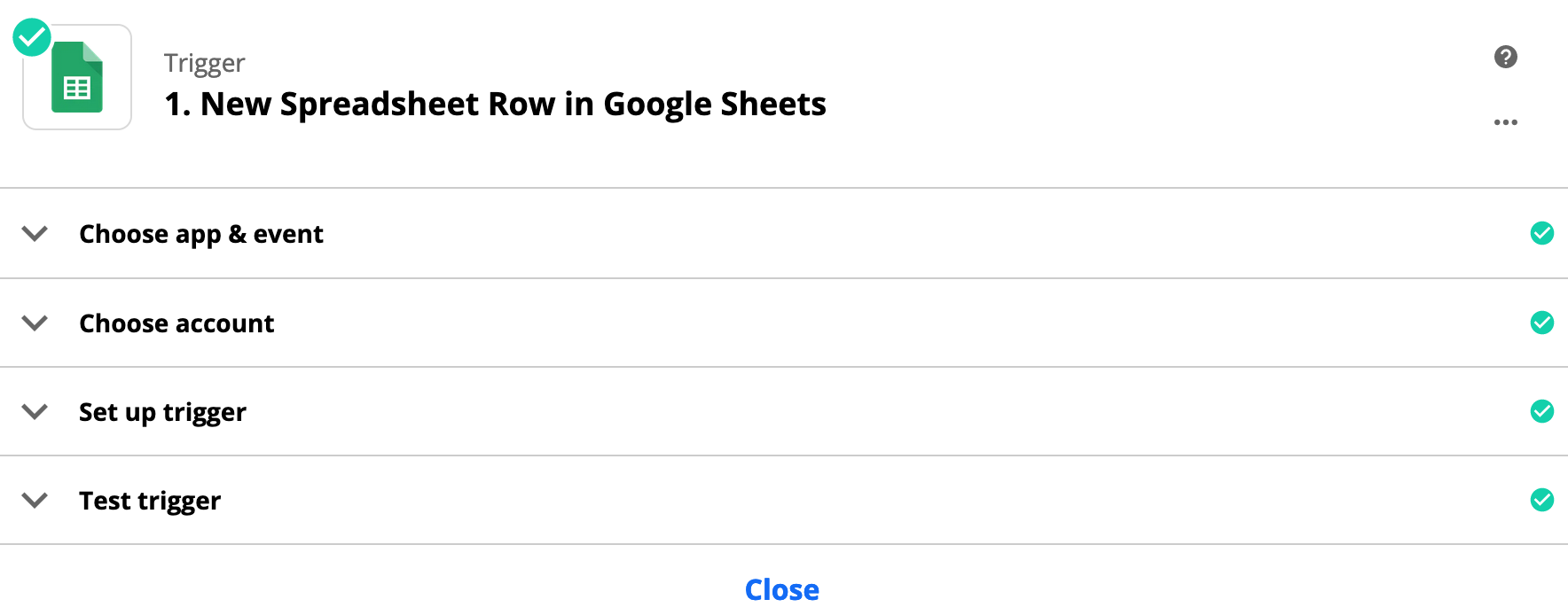The height and width of the screenshot is (615, 1568).
Task: Click the checkmark beside Set up trigger
Action: (1541, 411)
